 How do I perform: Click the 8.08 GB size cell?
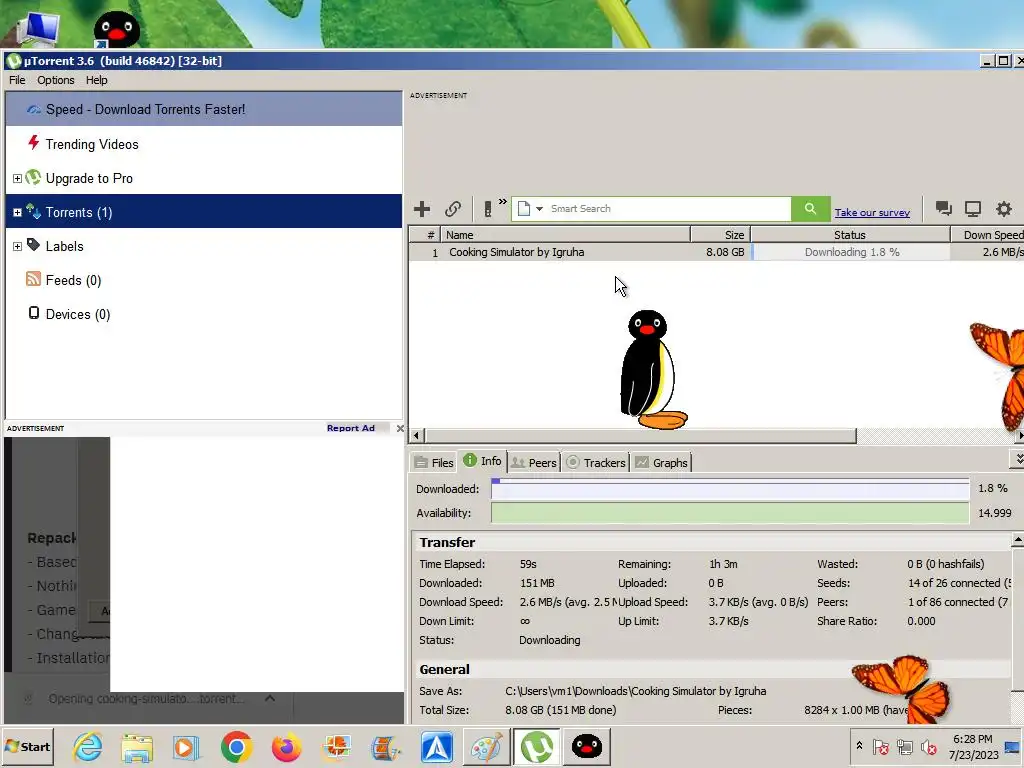point(725,252)
